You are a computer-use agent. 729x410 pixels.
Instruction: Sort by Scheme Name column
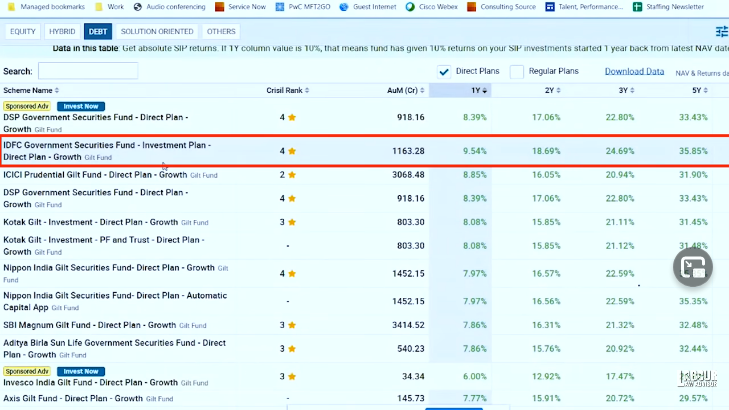click(31, 90)
